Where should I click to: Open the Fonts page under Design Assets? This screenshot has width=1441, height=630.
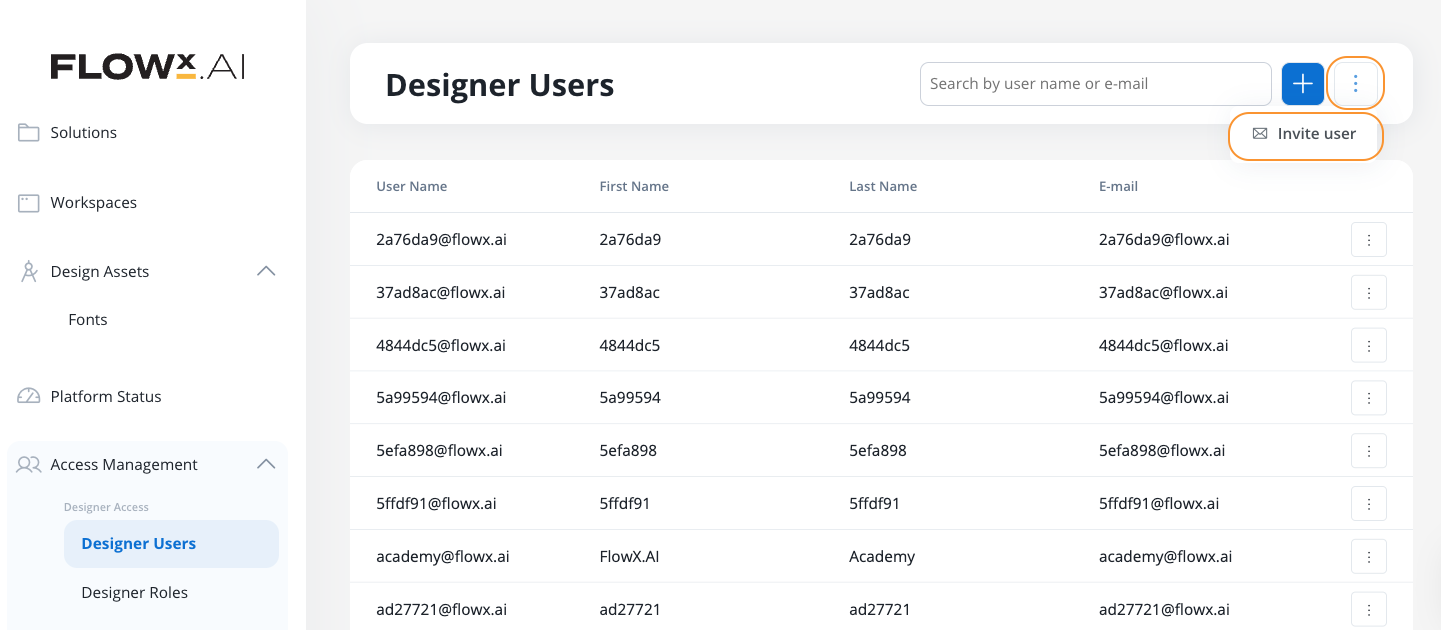tap(88, 320)
